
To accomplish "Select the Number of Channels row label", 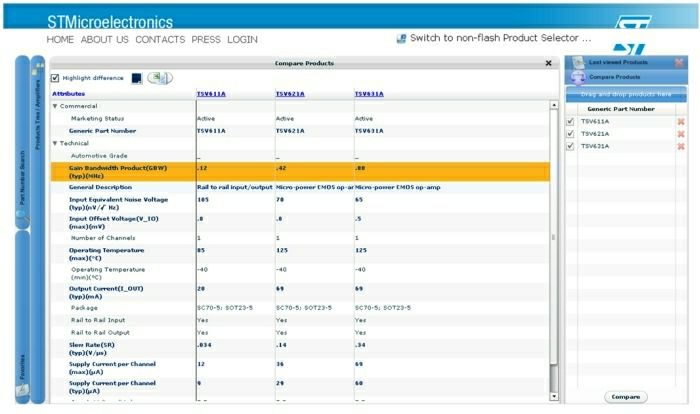I will tap(103, 238).
